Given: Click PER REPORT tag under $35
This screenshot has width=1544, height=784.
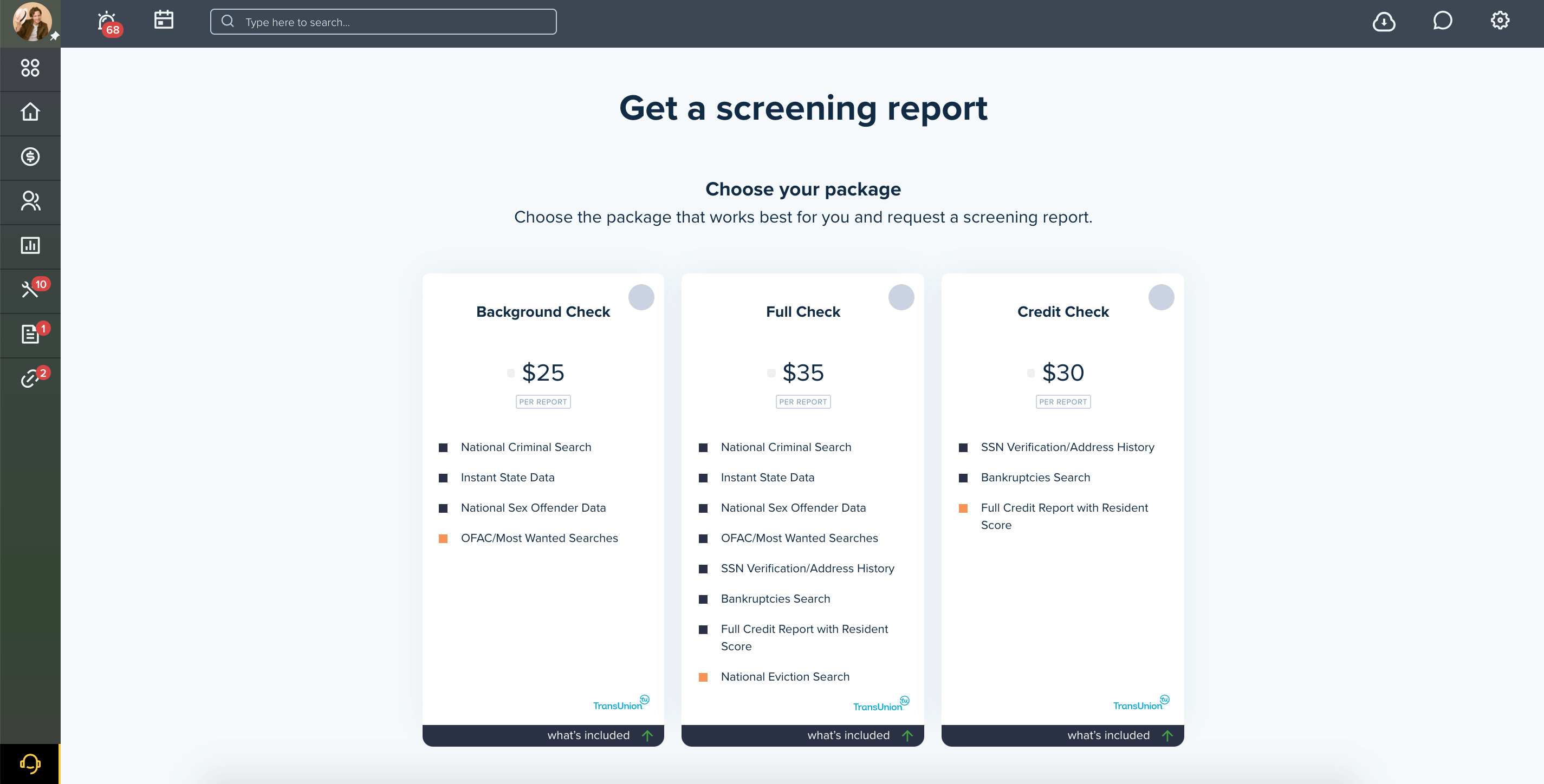Looking at the screenshot, I should [803, 402].
